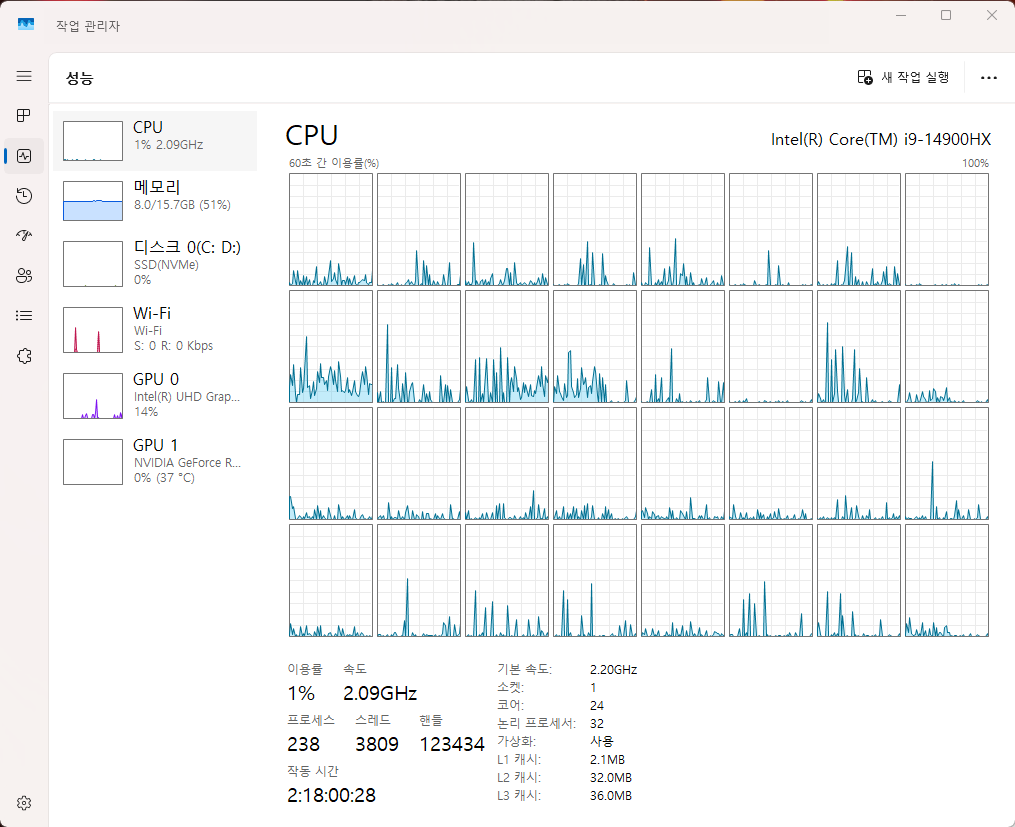Click the Task Manager title bar icon

(x=26, y=25)
